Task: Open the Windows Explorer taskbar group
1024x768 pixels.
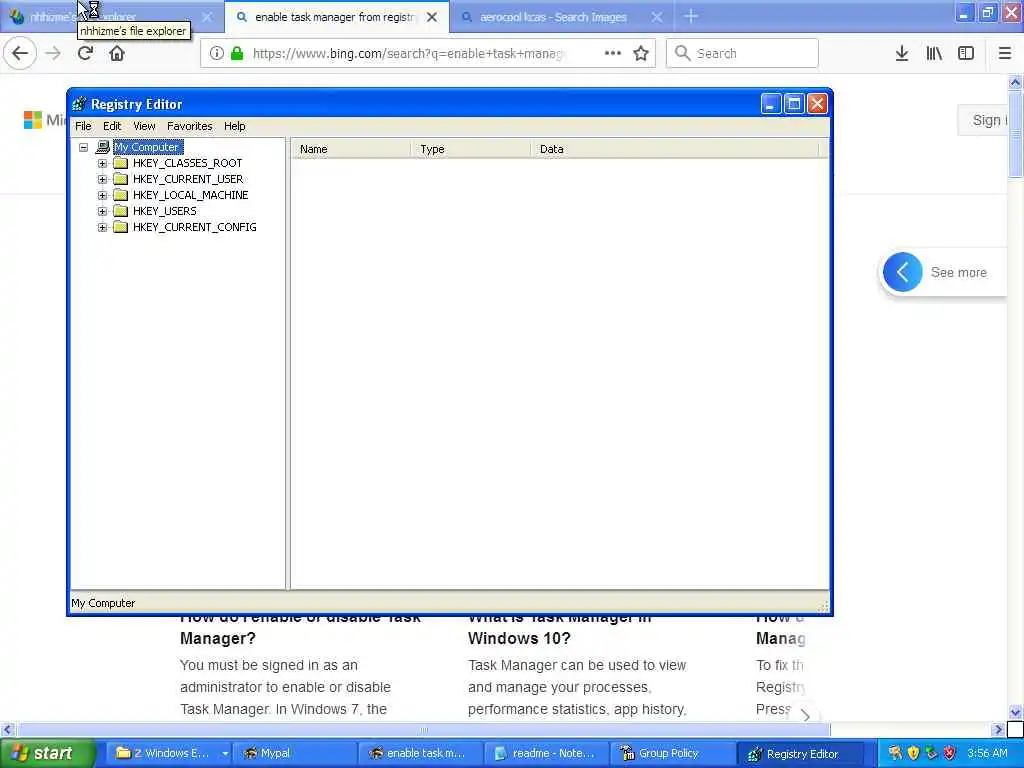Action: (x=170, y=754)
